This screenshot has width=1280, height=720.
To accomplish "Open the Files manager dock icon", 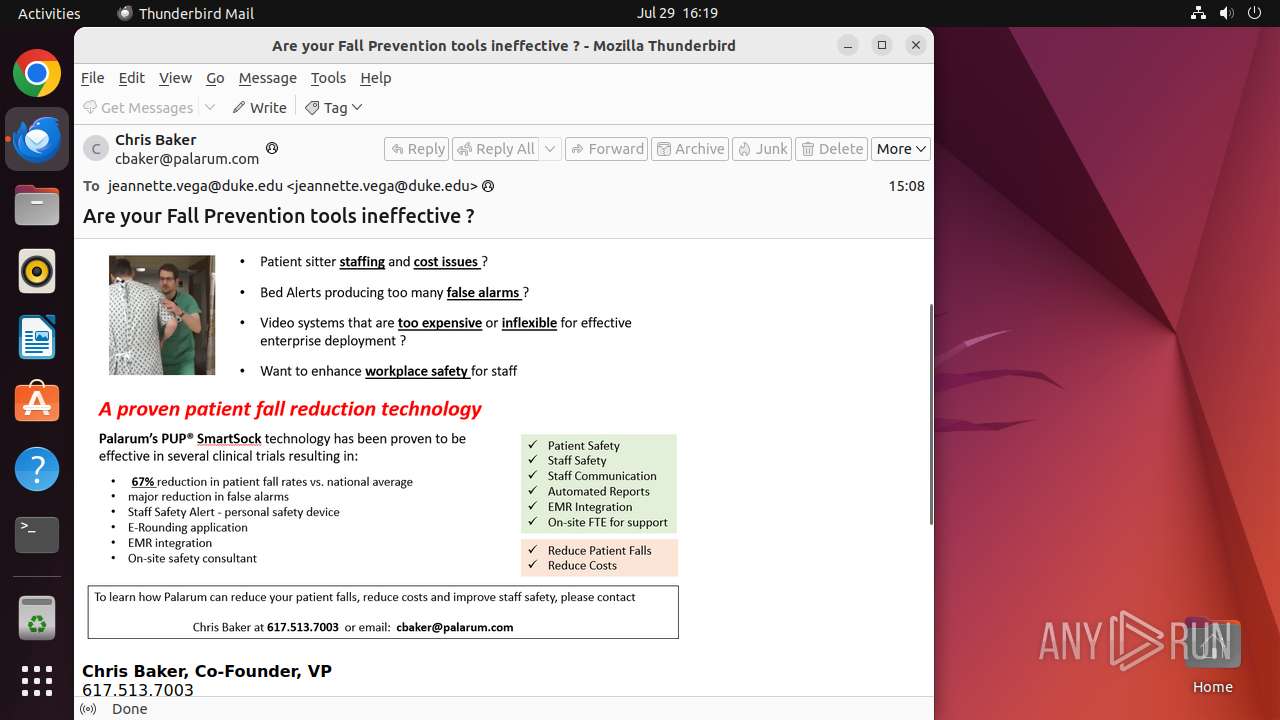I will coord(37,206).
